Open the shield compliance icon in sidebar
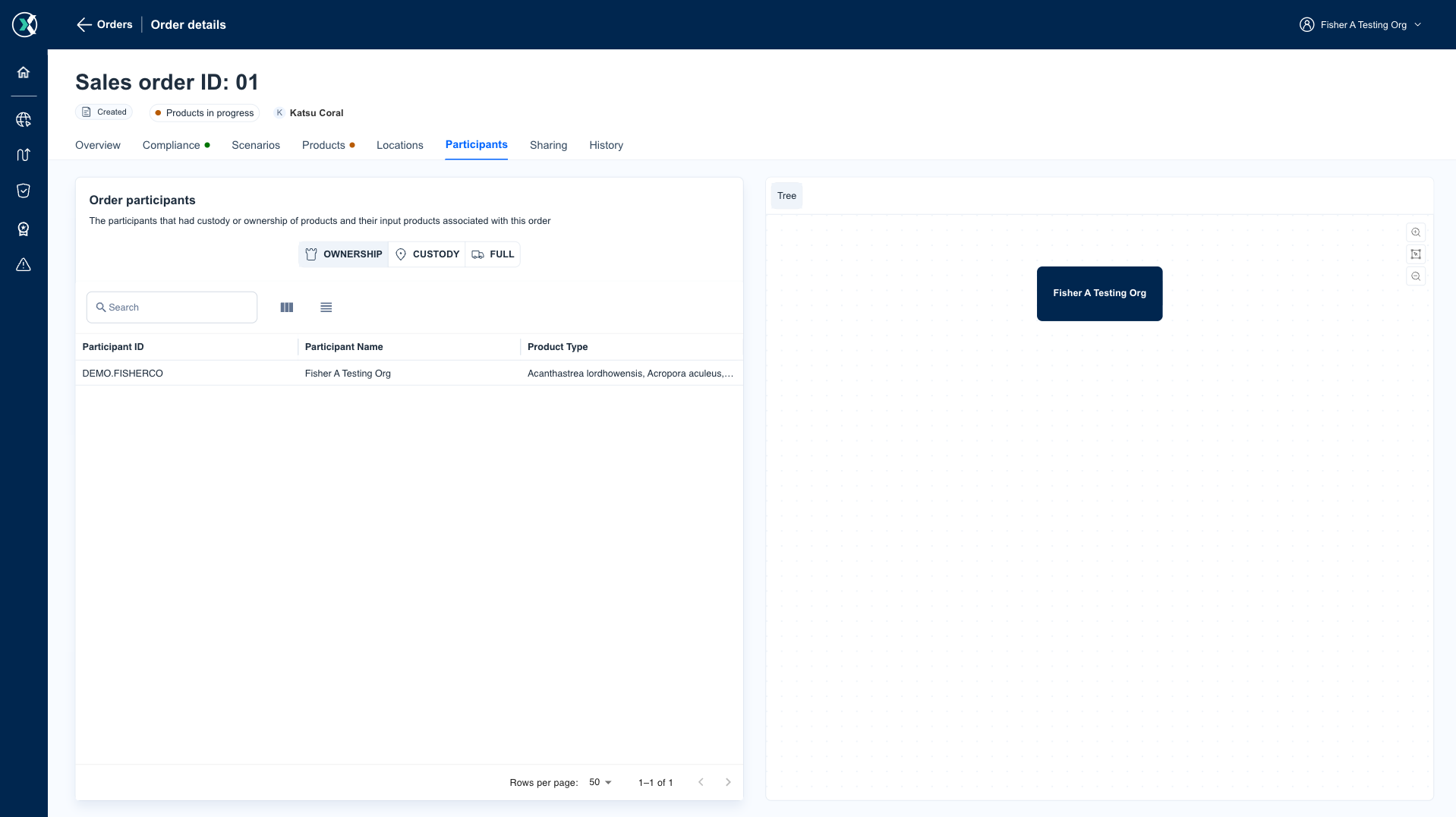 24,191
